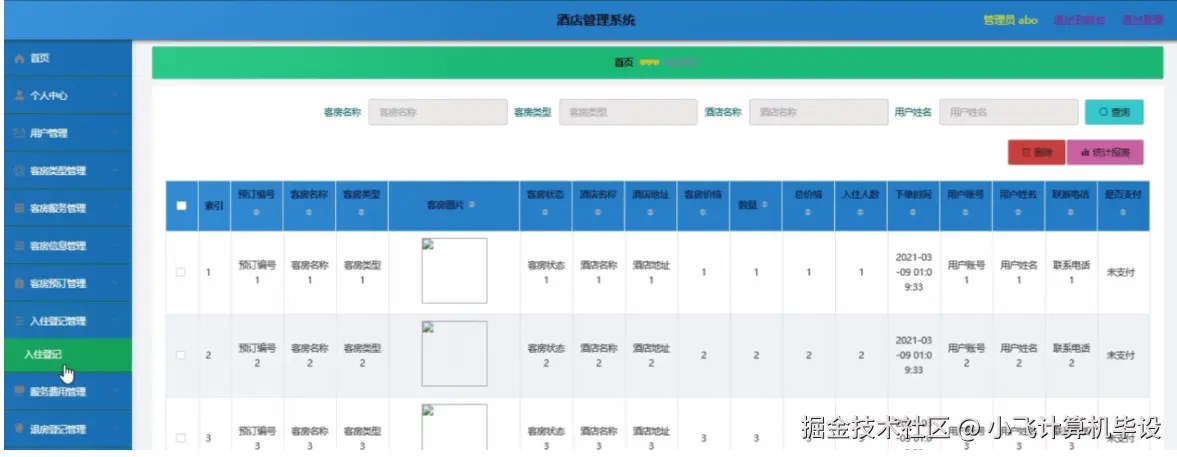
Task: Sort by 客房图片 column sort icon
Action: tap(472, 204)
